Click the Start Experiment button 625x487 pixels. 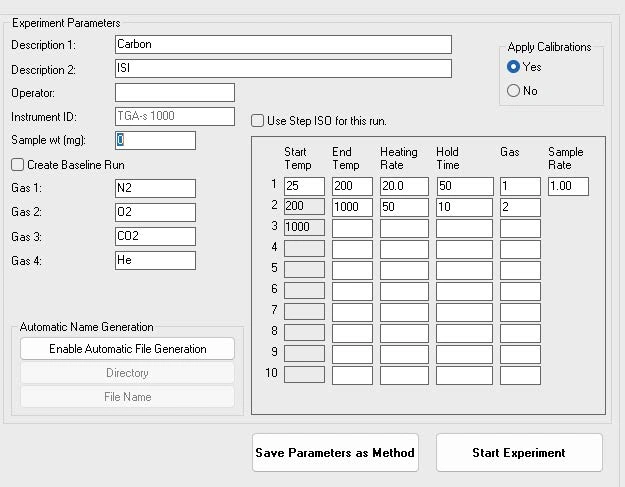click(519, 453)
